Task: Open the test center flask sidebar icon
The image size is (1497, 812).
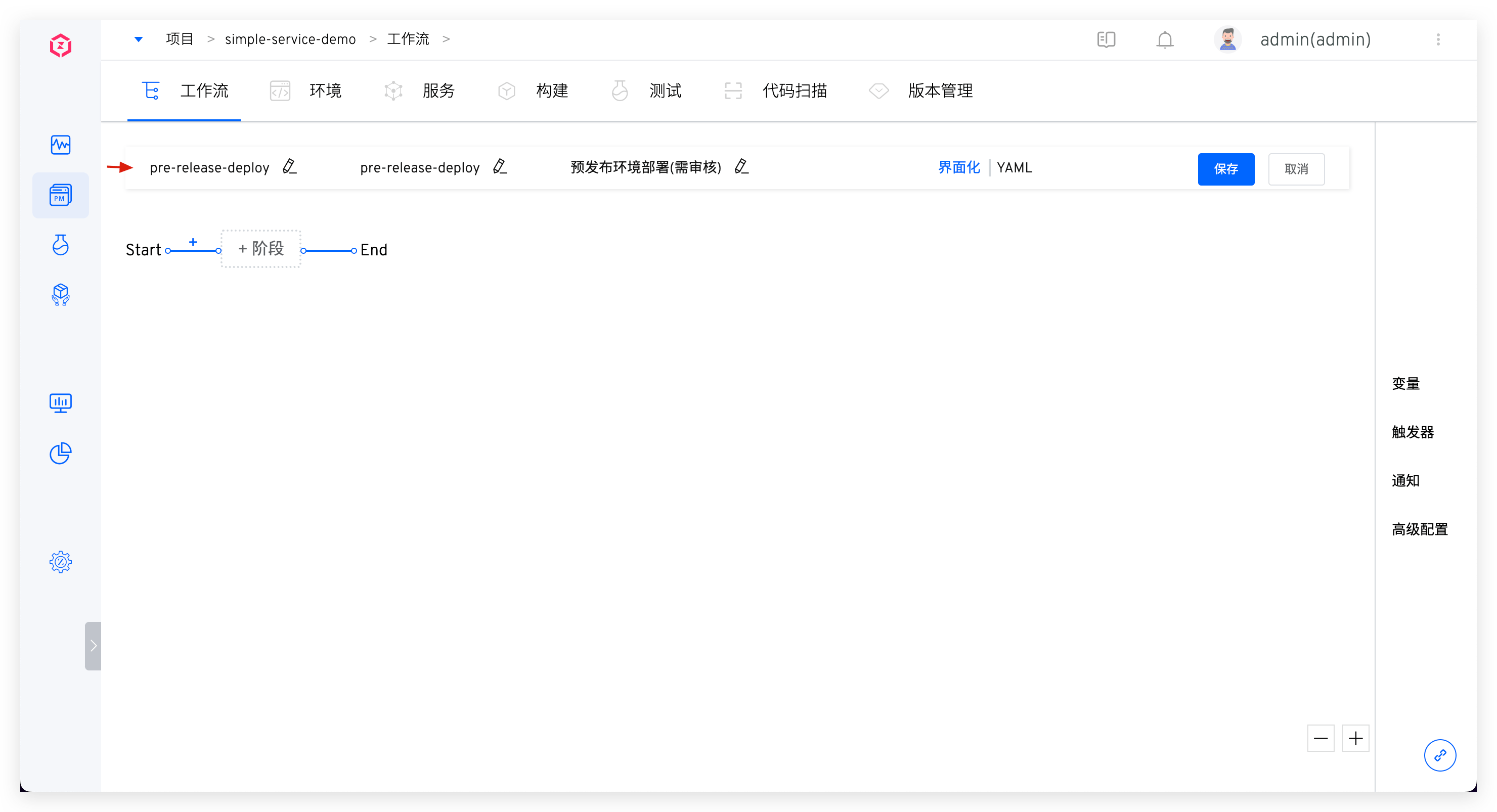Action: click(x=61, y=245)
